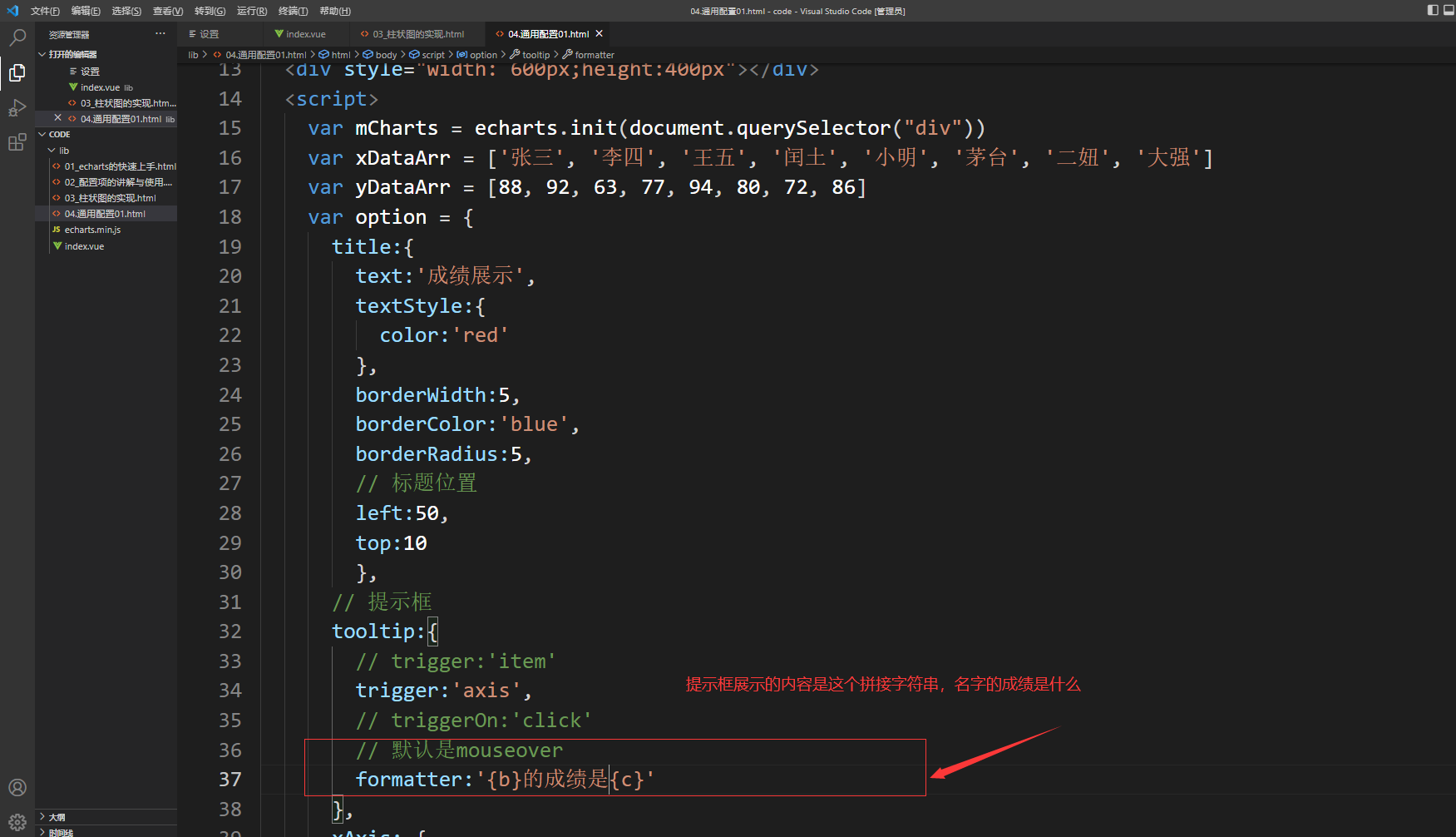Select the Explorer files icon

click(17, 73)
